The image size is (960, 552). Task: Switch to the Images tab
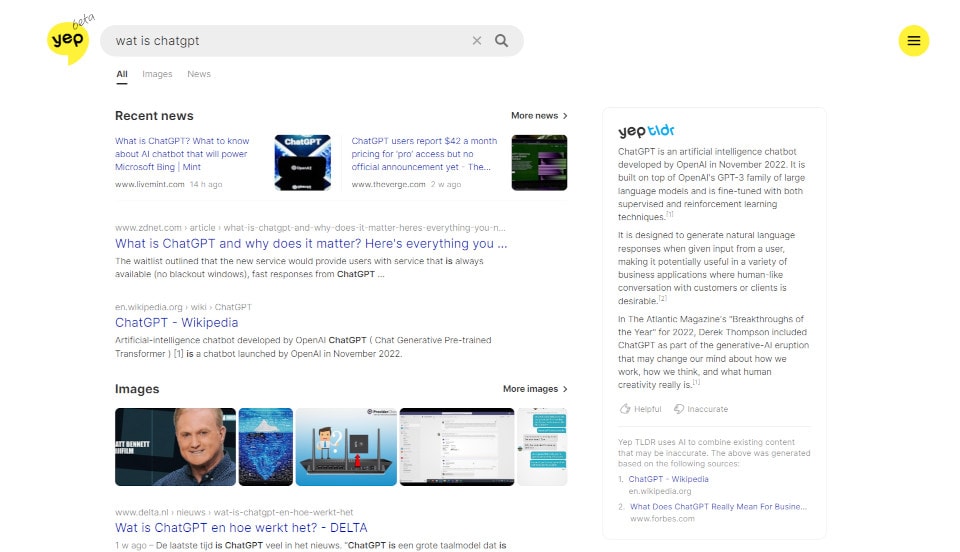[x=157, y=74]
